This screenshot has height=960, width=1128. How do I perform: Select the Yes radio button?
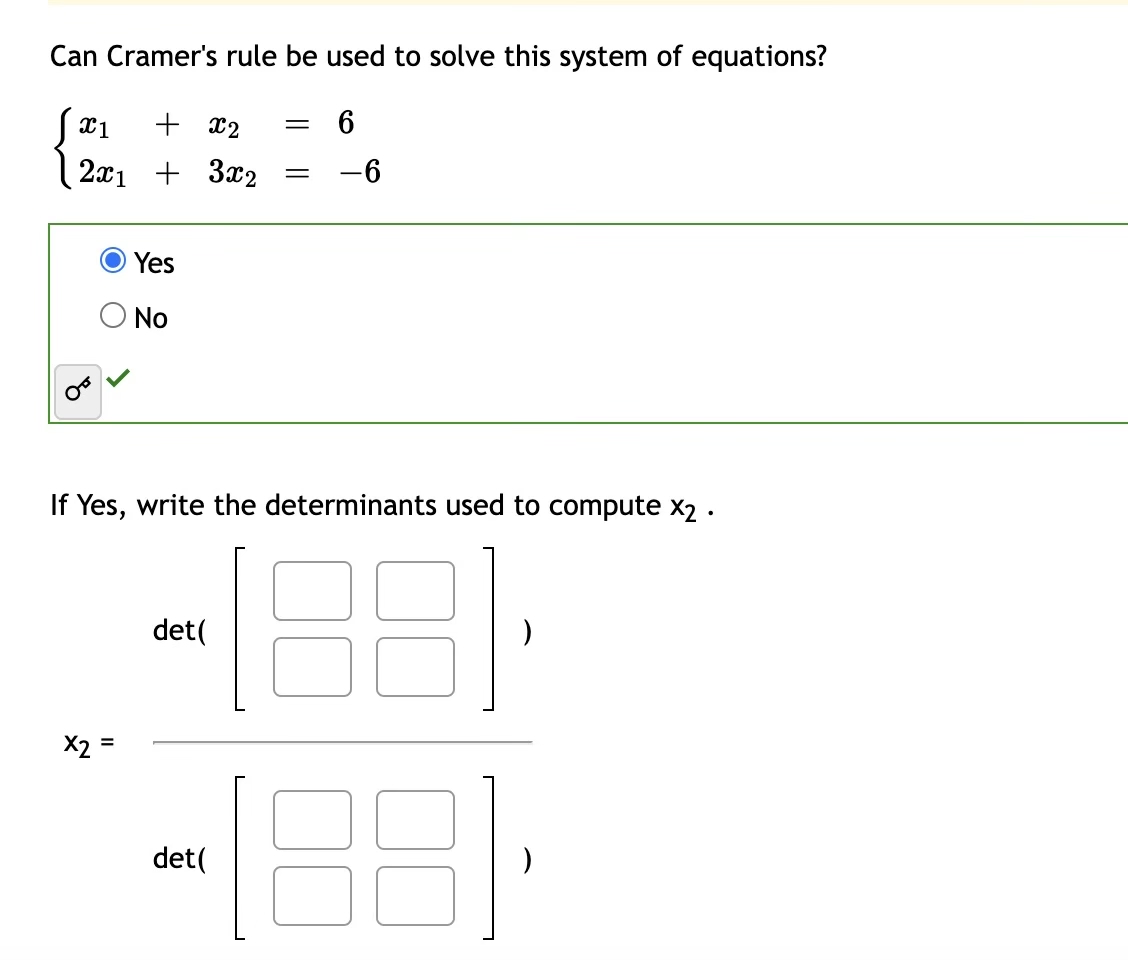tap(112, 262)
